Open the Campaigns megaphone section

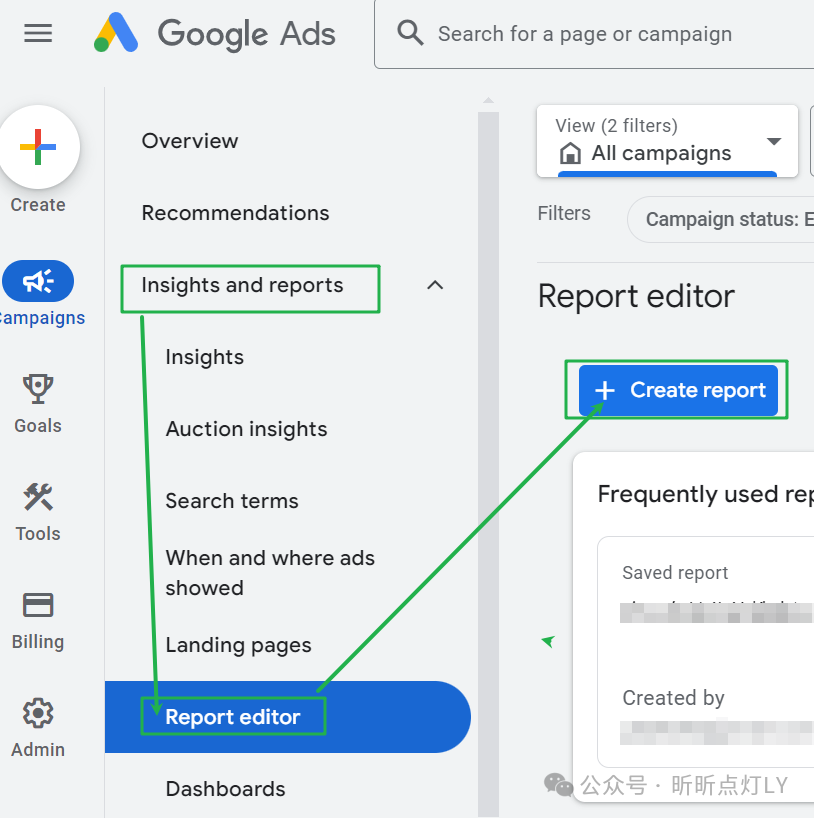pyautogui.click(x=38, y=281)
